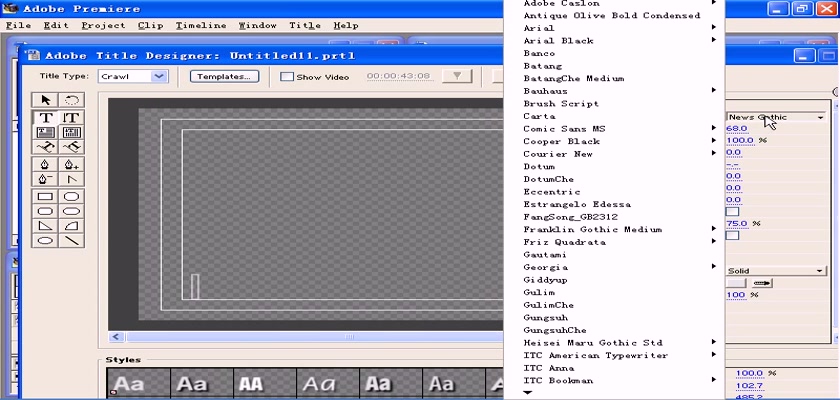Screen dimensions: 840x400
Task: Expand the Arial font submenu arrow
Action: tap(714, 27)
